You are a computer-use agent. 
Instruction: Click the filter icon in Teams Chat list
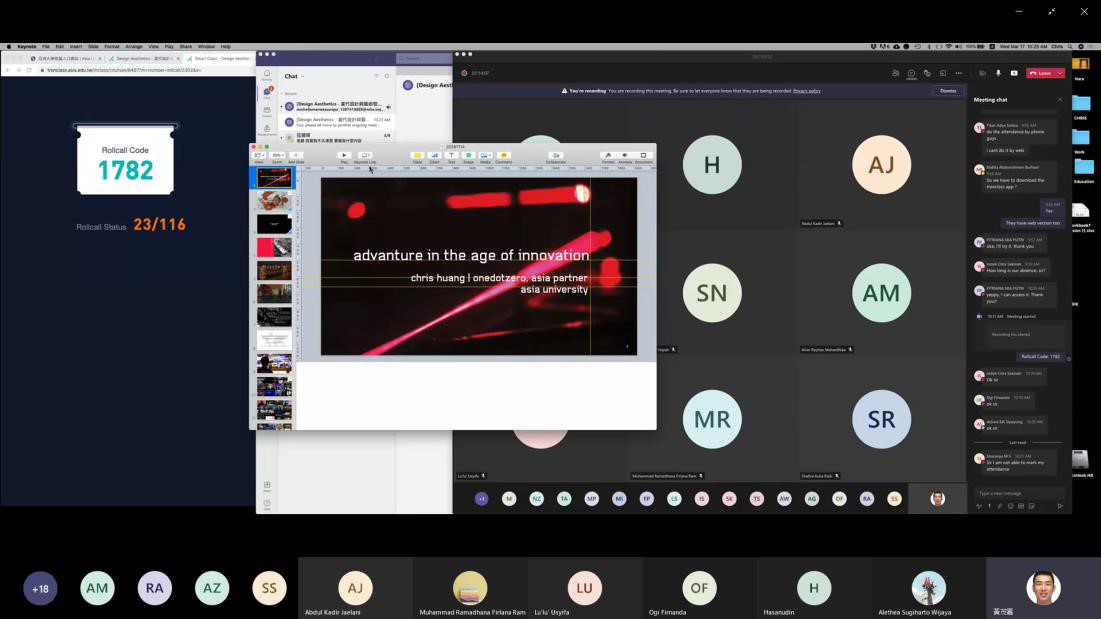pos(376,76)
